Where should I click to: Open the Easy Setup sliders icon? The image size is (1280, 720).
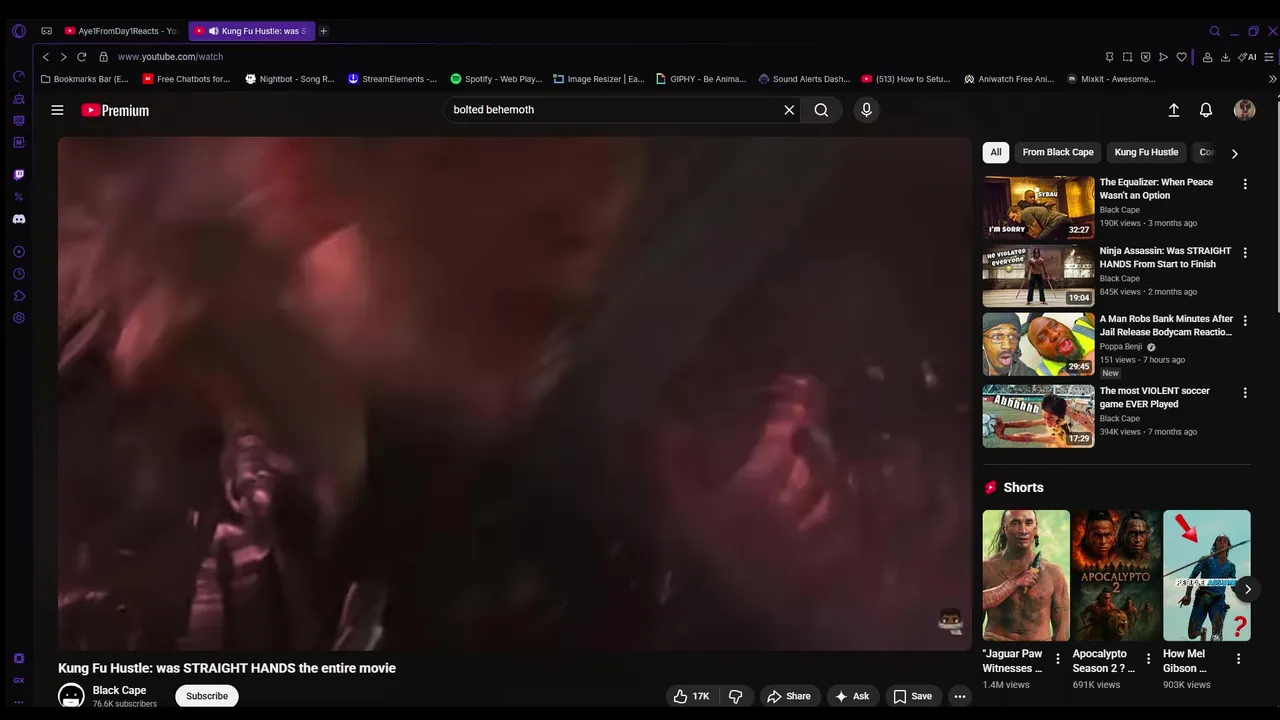(1269, 57)
